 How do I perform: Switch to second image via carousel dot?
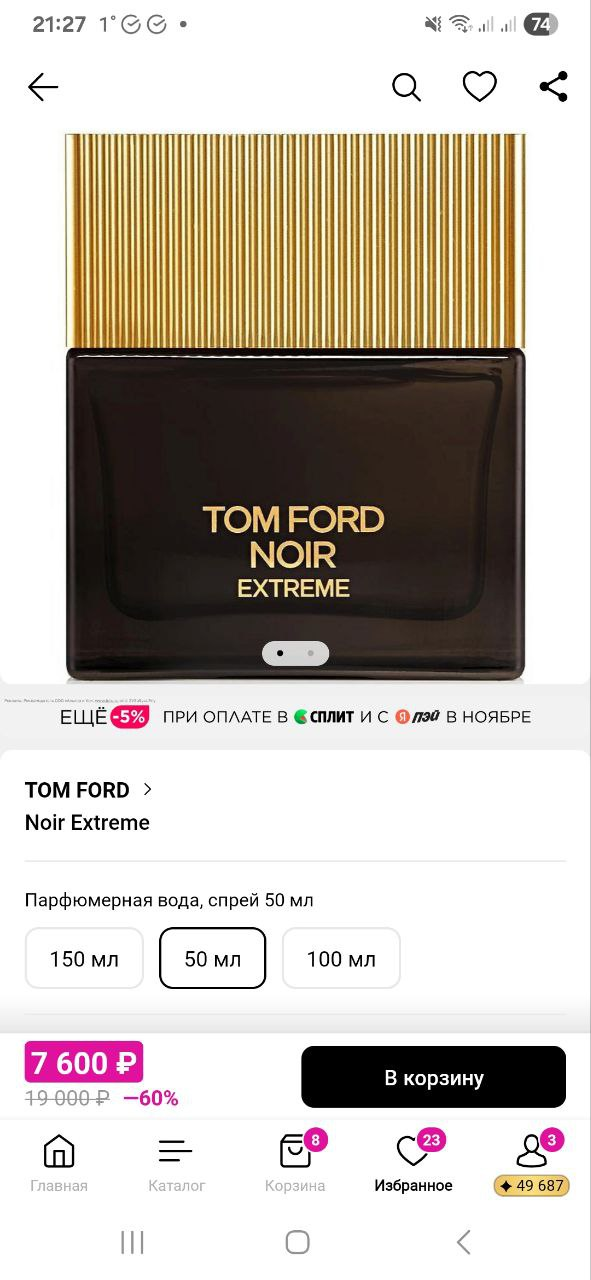(311, 653)
